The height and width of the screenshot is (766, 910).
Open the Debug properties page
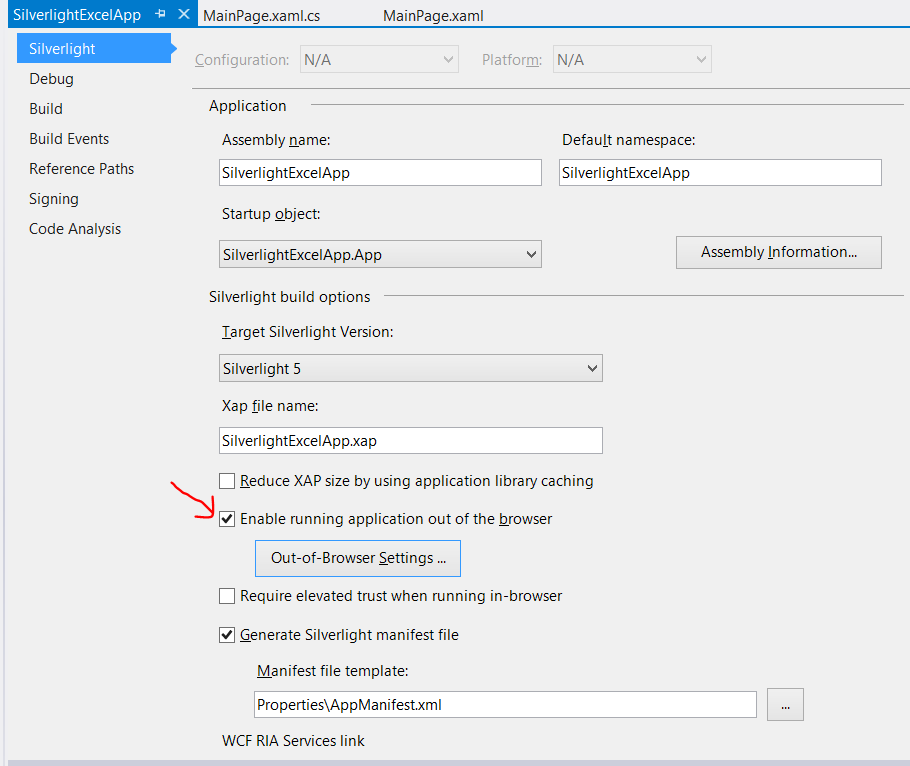[51, 79]
